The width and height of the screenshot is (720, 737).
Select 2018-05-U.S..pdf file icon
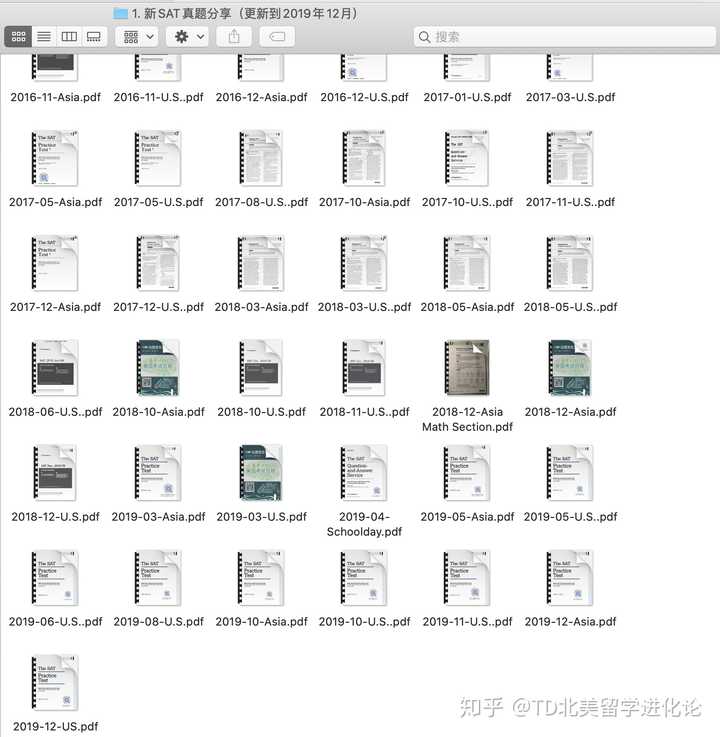pyautogui.click(x=570, y=263)
